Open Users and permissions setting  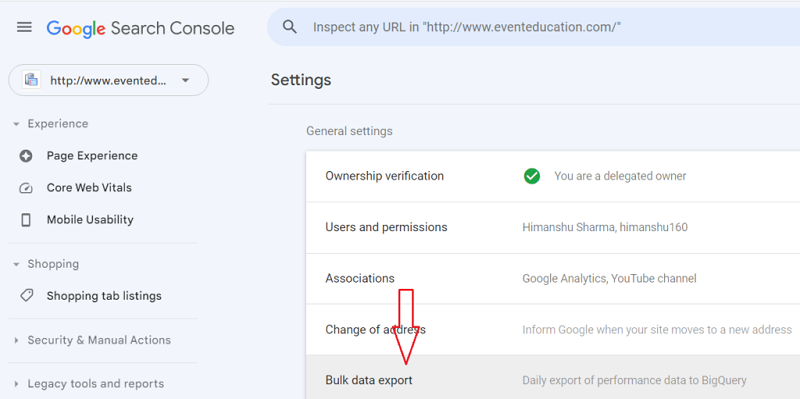tap(553, 228)
